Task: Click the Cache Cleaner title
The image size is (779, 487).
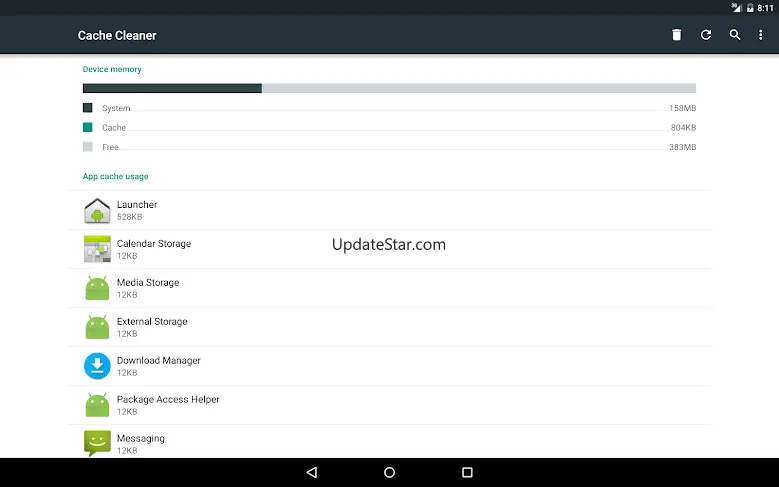Action: click(x=117, y=35)
